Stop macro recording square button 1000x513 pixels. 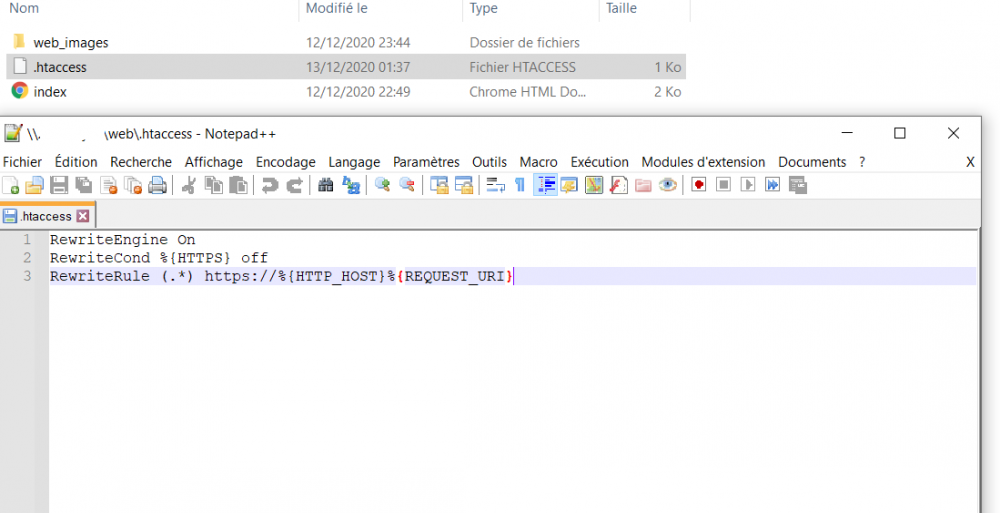[723, 186]
